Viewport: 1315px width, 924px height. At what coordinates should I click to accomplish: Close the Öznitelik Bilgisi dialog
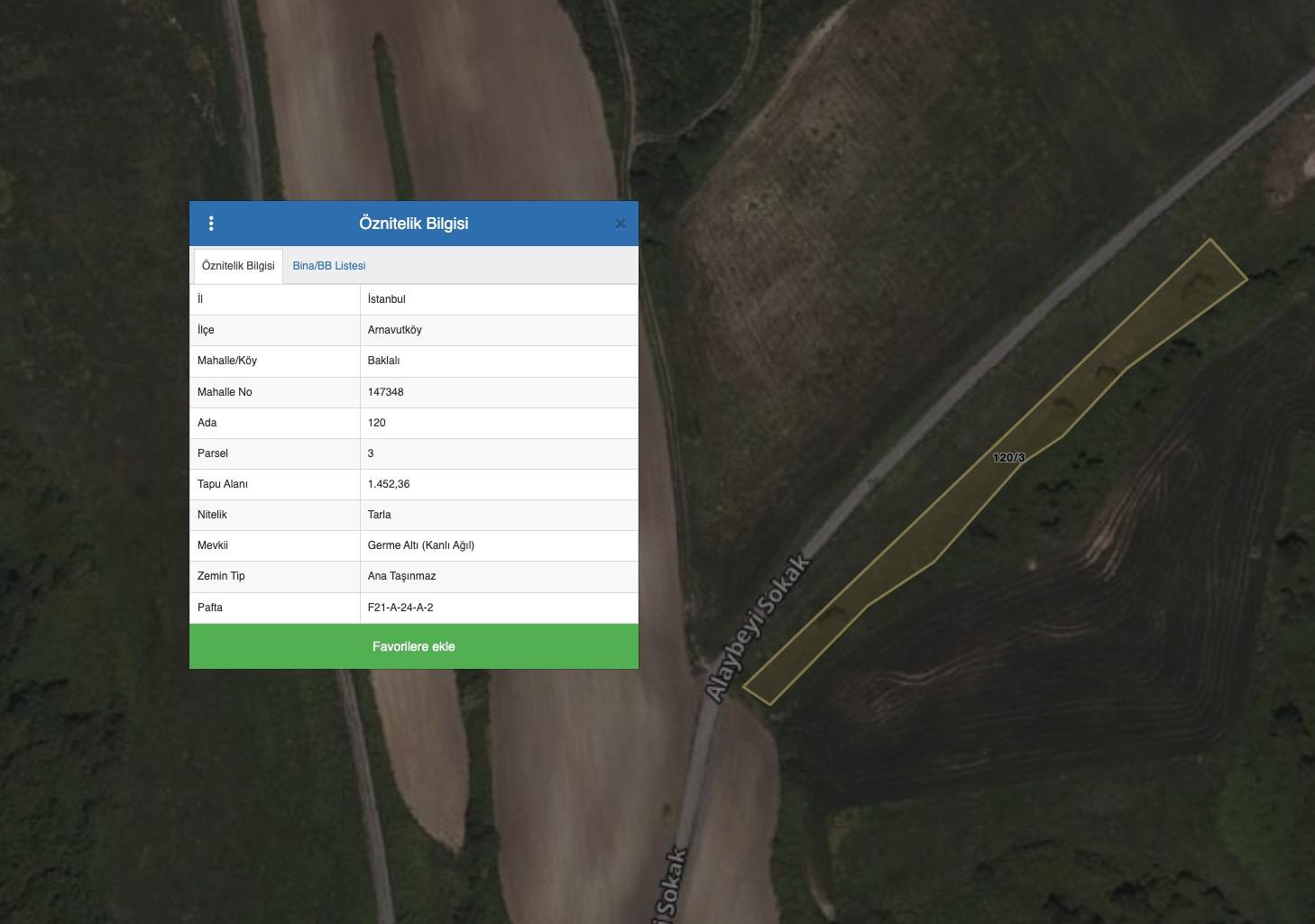click(620, 224)
